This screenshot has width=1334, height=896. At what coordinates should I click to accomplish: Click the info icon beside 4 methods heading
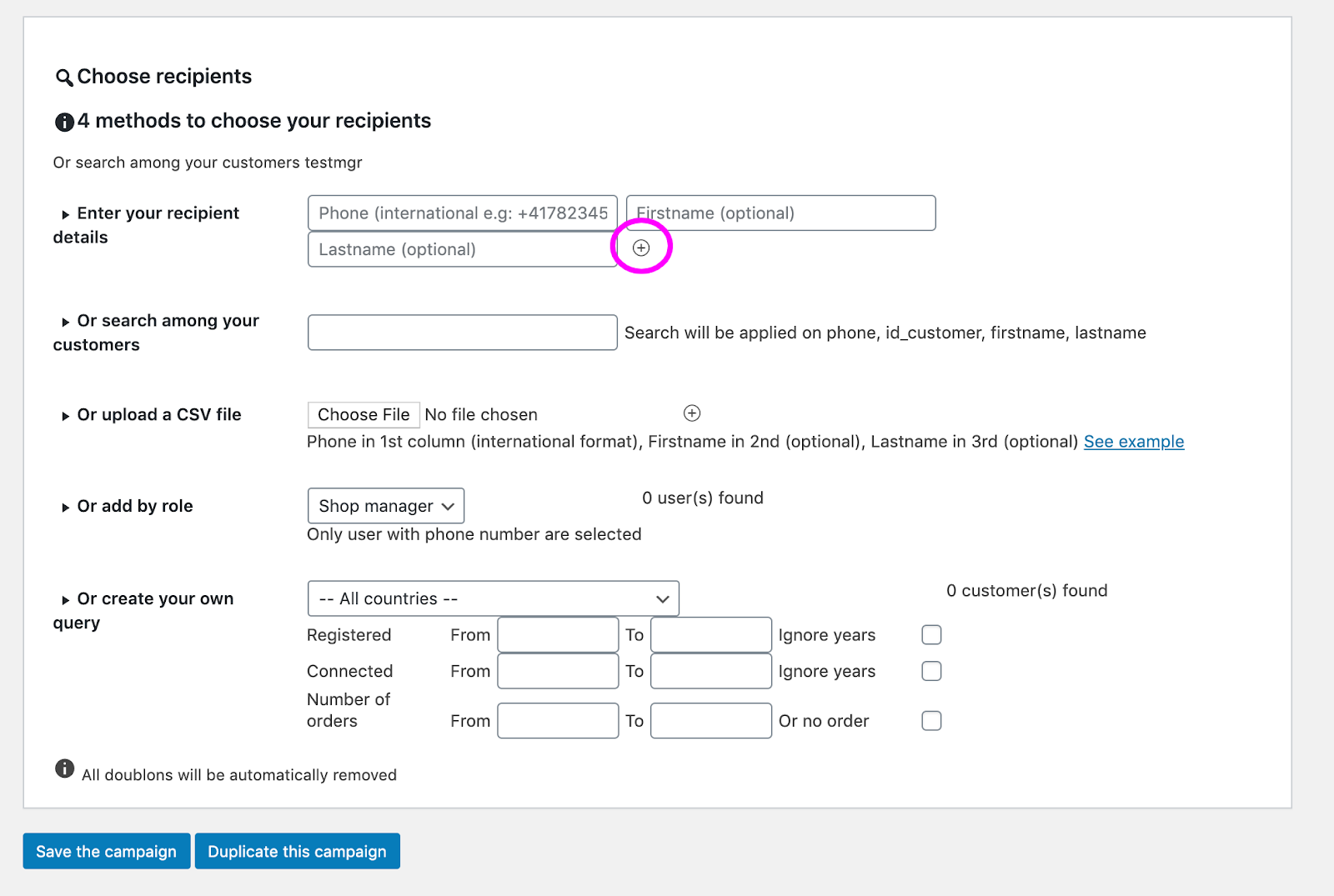[64, 122]
